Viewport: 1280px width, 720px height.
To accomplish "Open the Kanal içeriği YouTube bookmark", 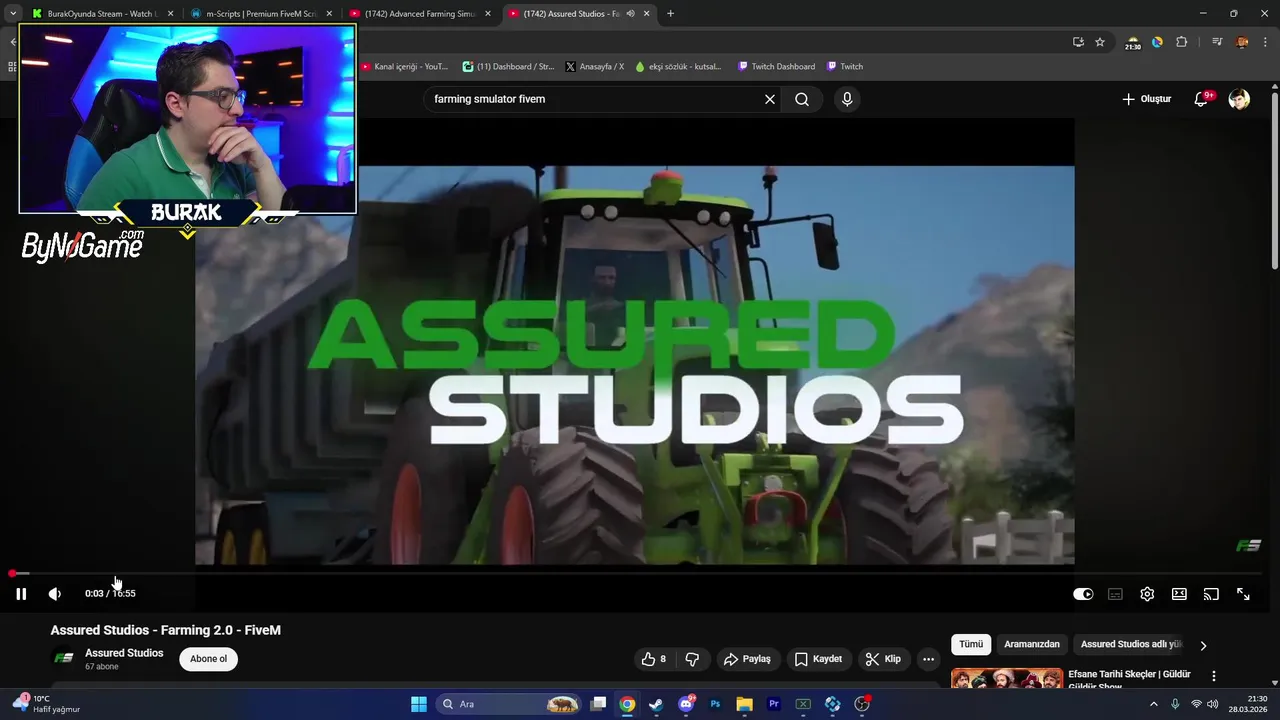I will pos(405,67).
